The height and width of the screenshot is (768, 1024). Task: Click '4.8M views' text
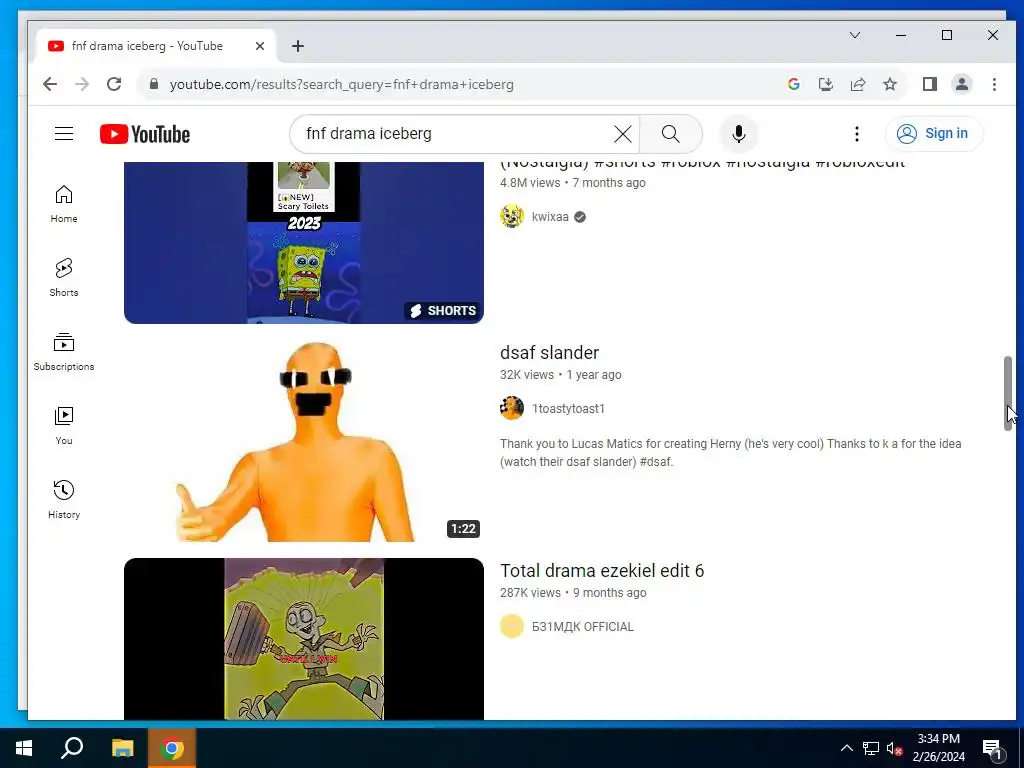pyautogui.click(x=530, y=183)
